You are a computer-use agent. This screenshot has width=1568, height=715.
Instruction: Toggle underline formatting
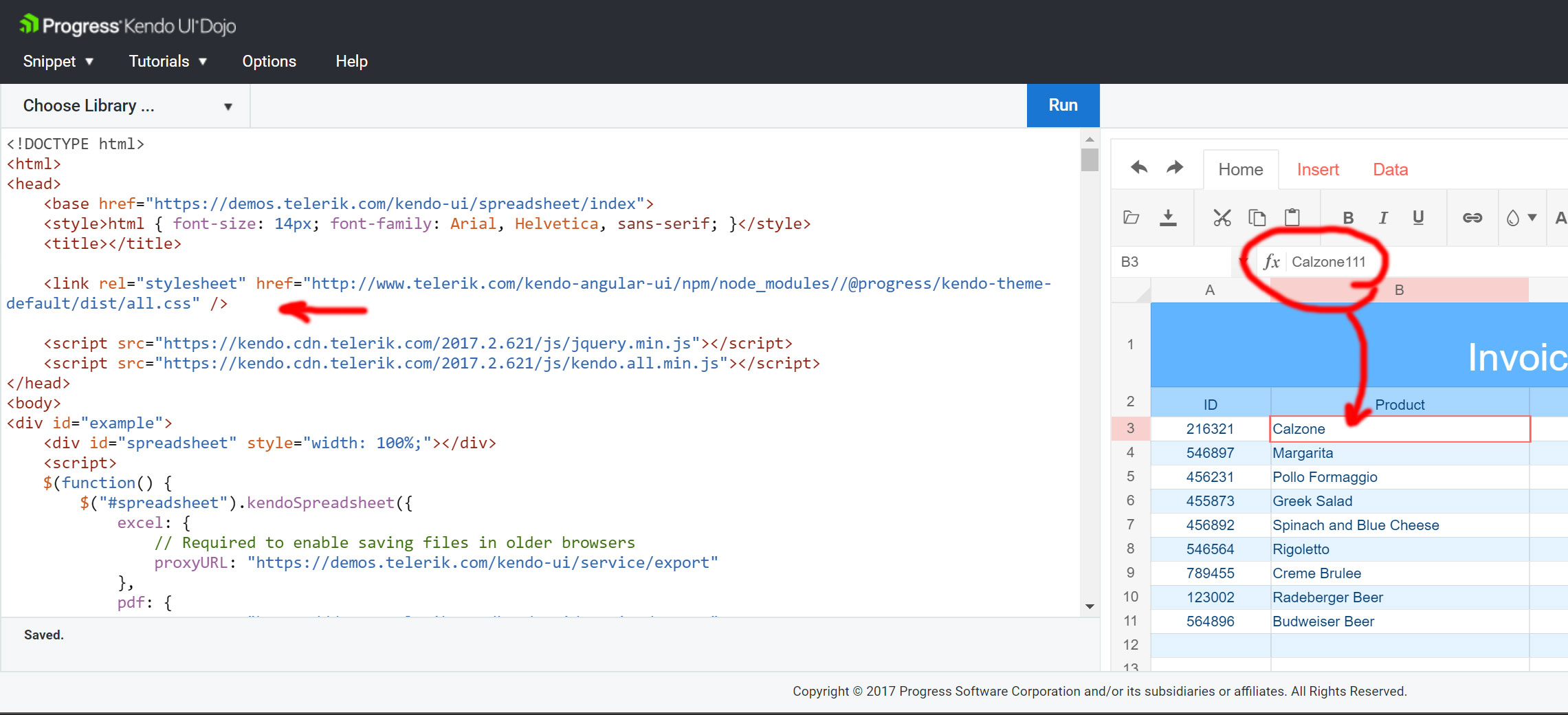(1417, 218)
